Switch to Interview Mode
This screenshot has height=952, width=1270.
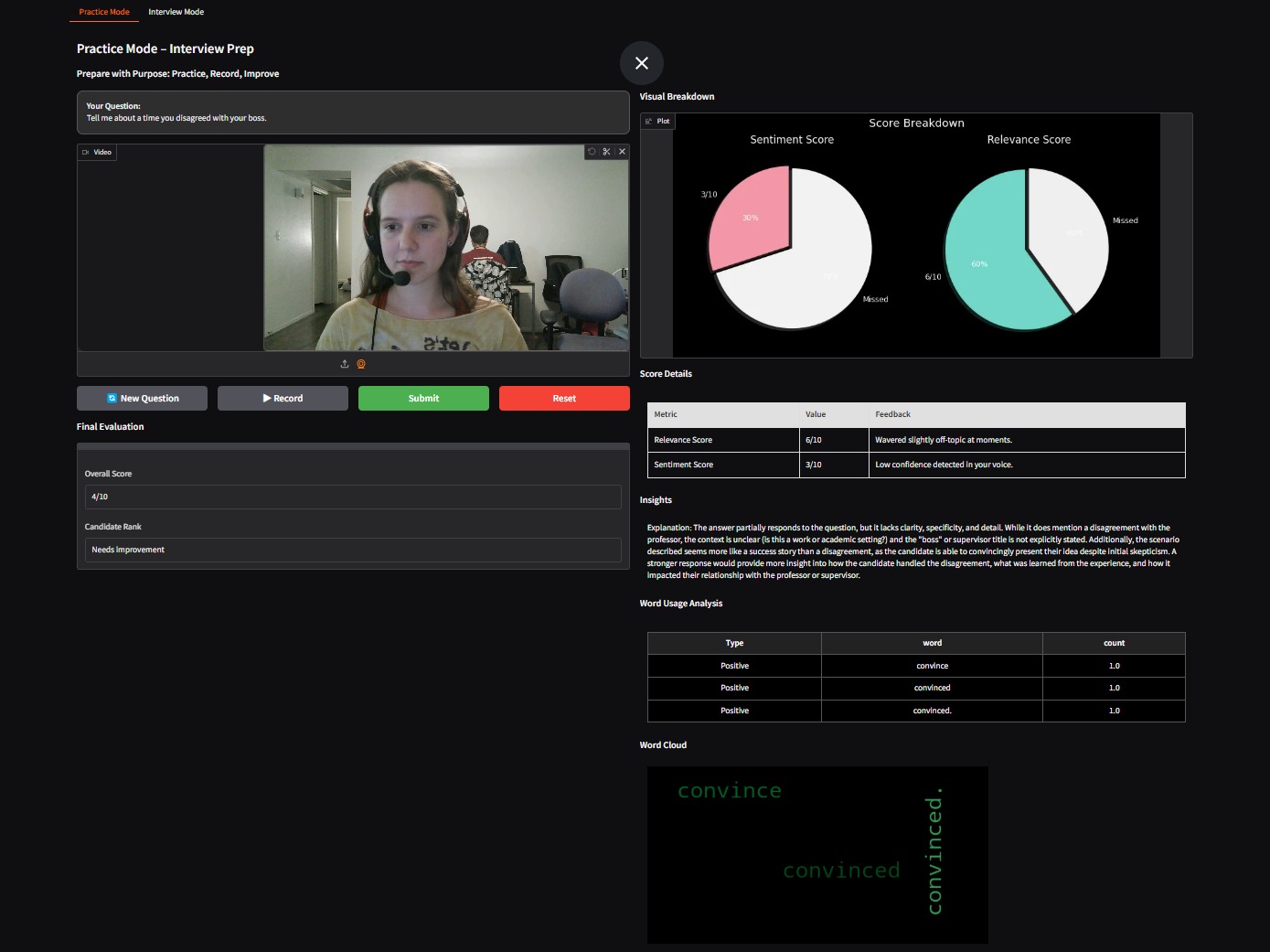(176, 12)
